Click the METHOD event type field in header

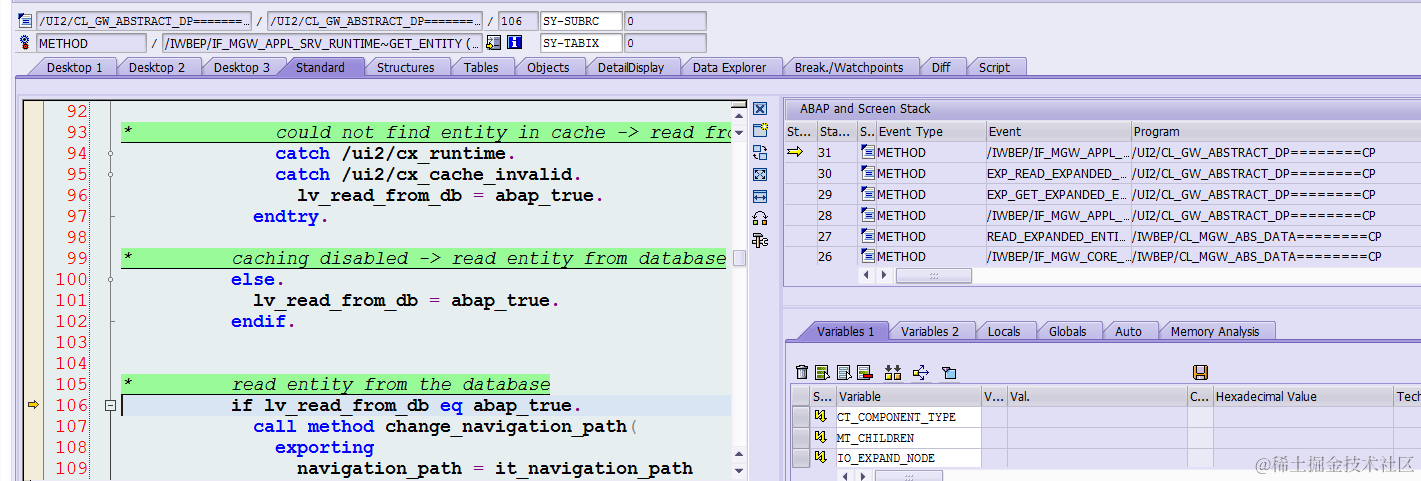92,43
